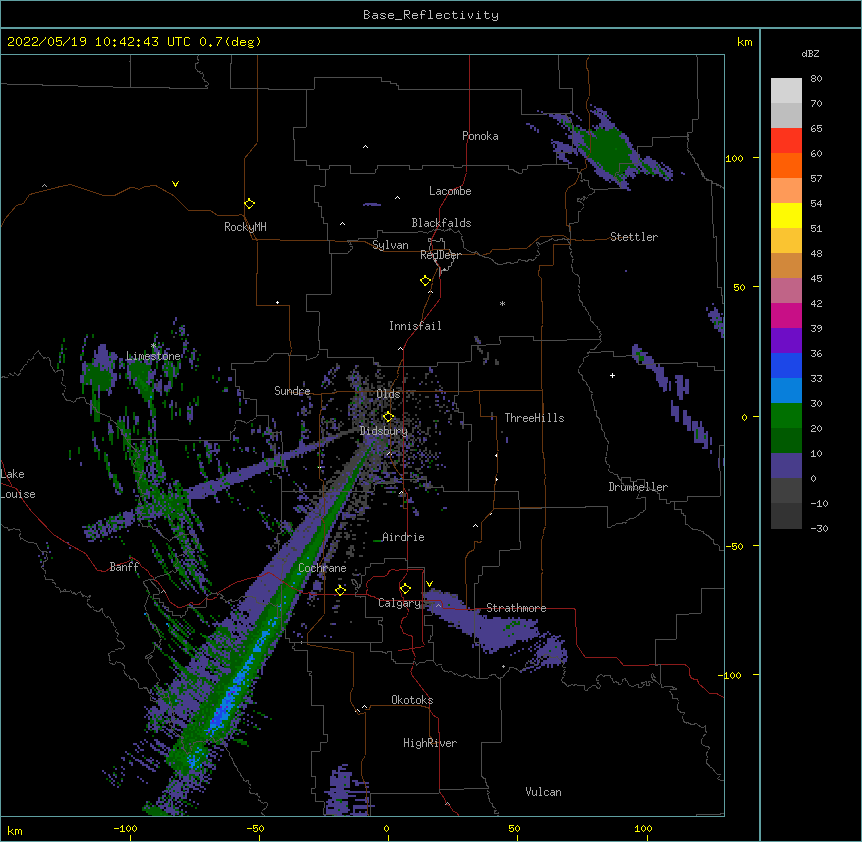Click the Ponoka town label
The image size is (862, 842).
pos(480,136)
